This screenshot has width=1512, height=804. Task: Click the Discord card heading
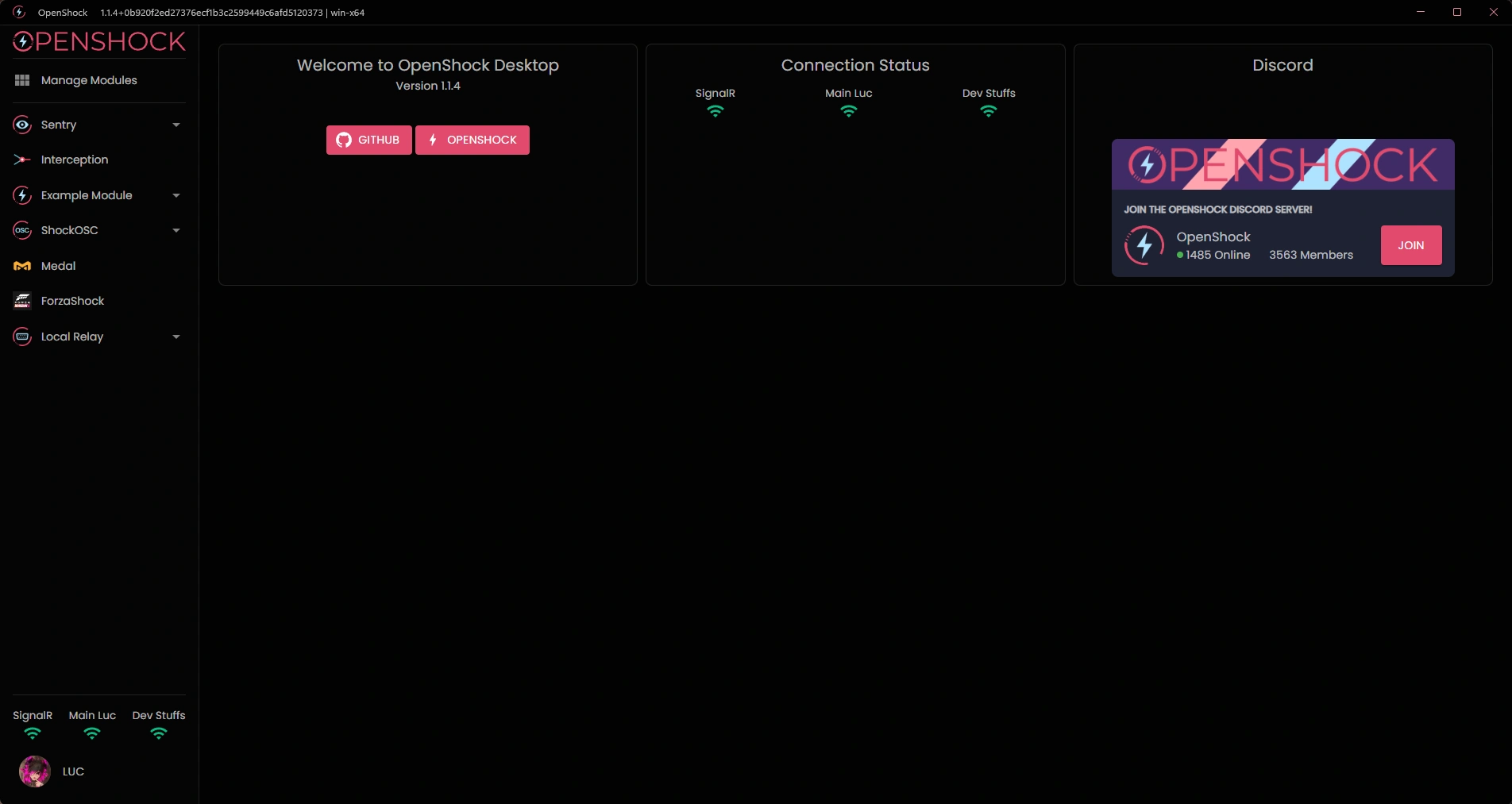point(1283,65)
